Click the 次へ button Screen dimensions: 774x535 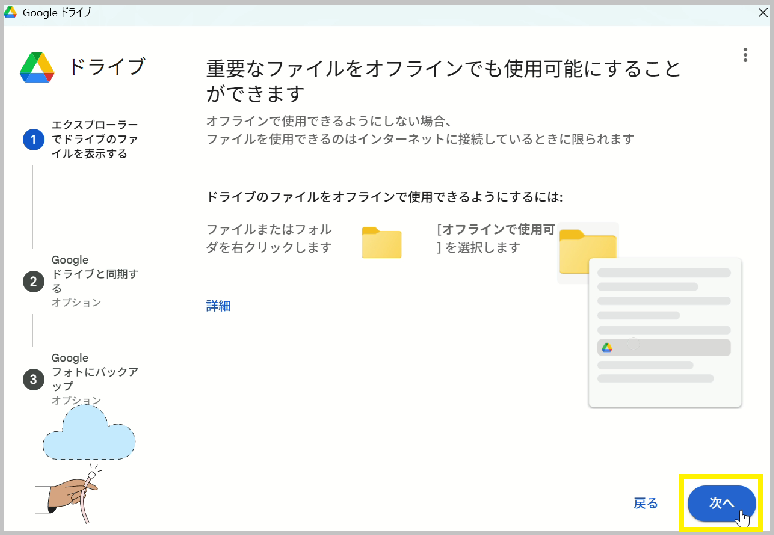(722, 503)
